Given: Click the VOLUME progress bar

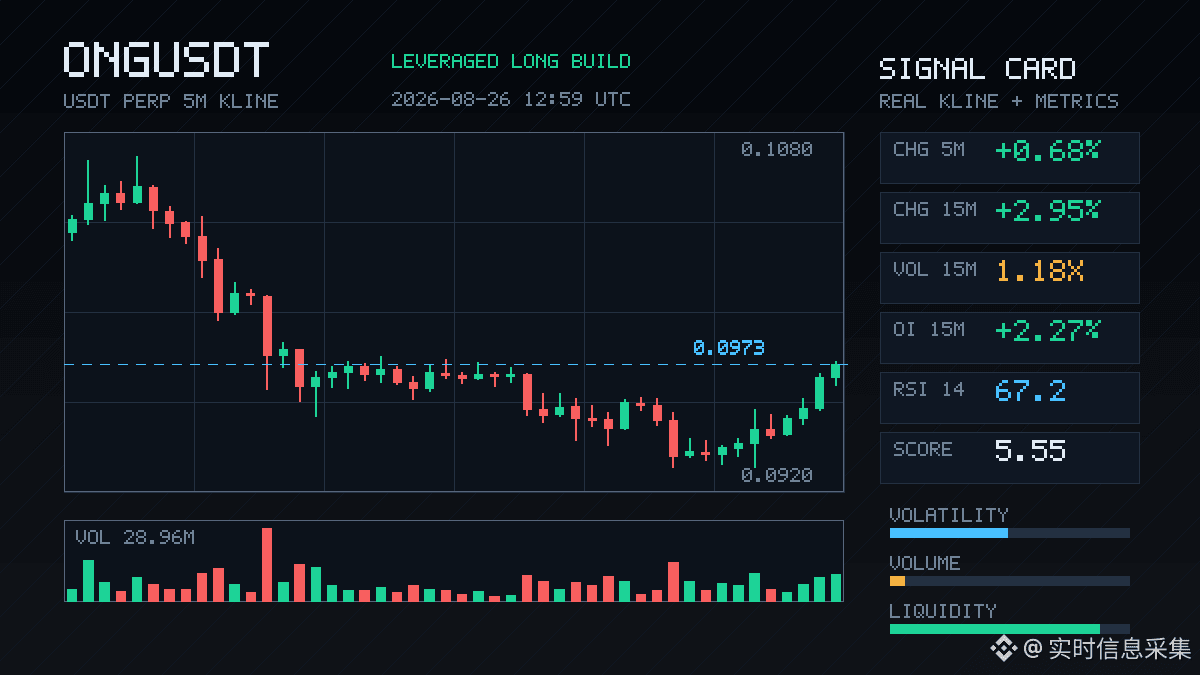Looking at the screenshot, I should (1009, 581).
